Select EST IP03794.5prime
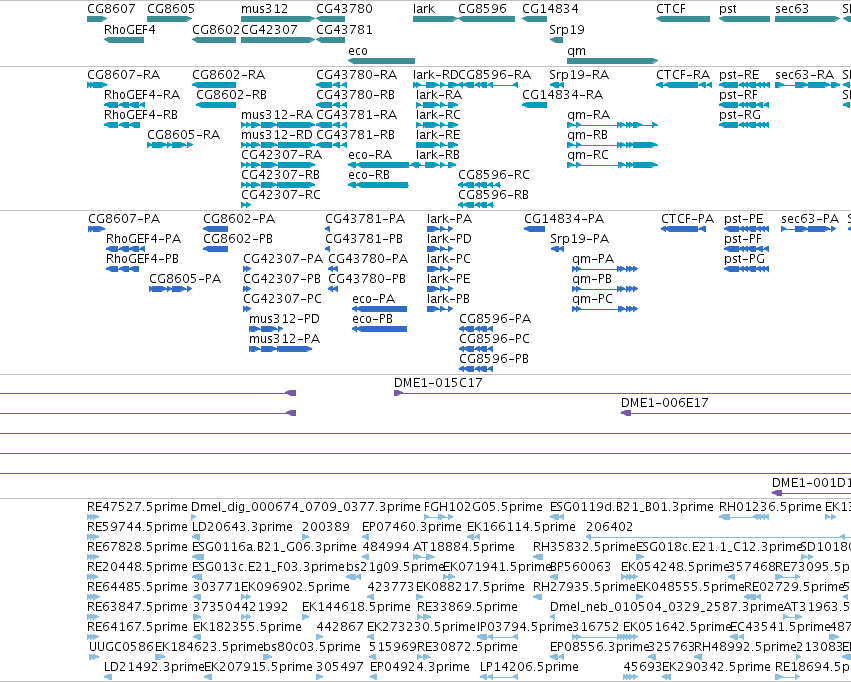Screen dimensions: 851x682 tap(498, 637)
